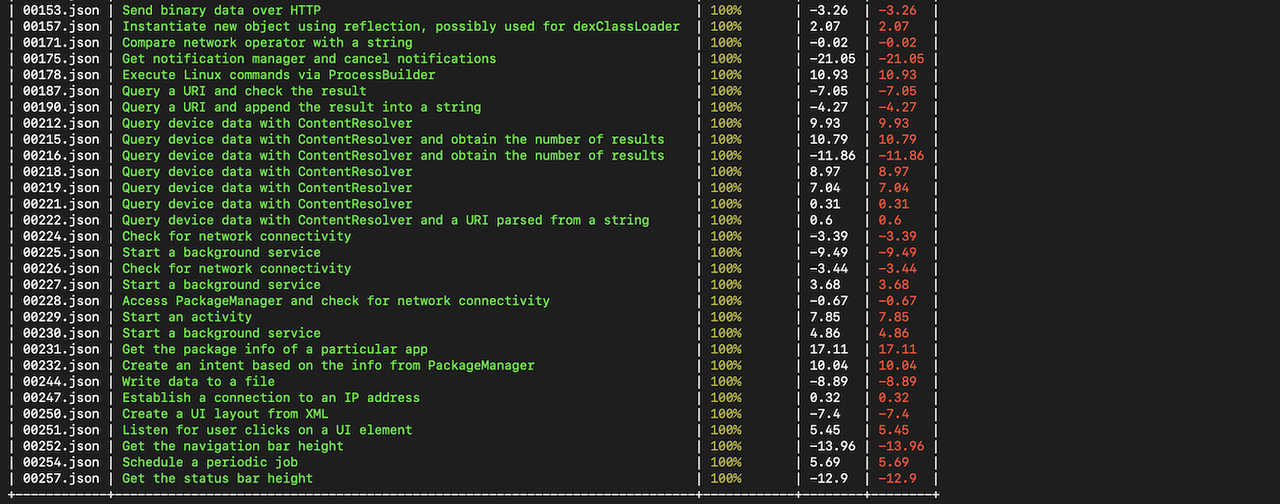Click the red value 17.11
The width and height of the screenshot is (1280, 504).
897,349
